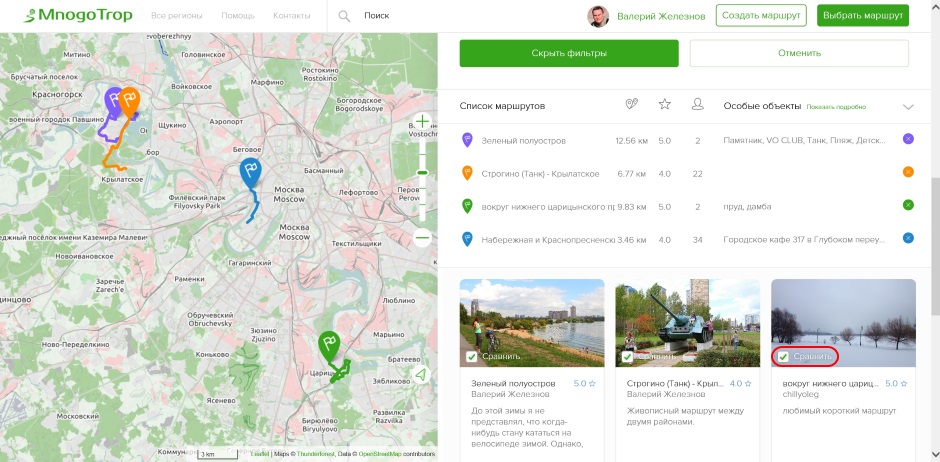
Task: Click purple pin icon in Зеленый полуостров row
Action: click(x=467, y=140)
